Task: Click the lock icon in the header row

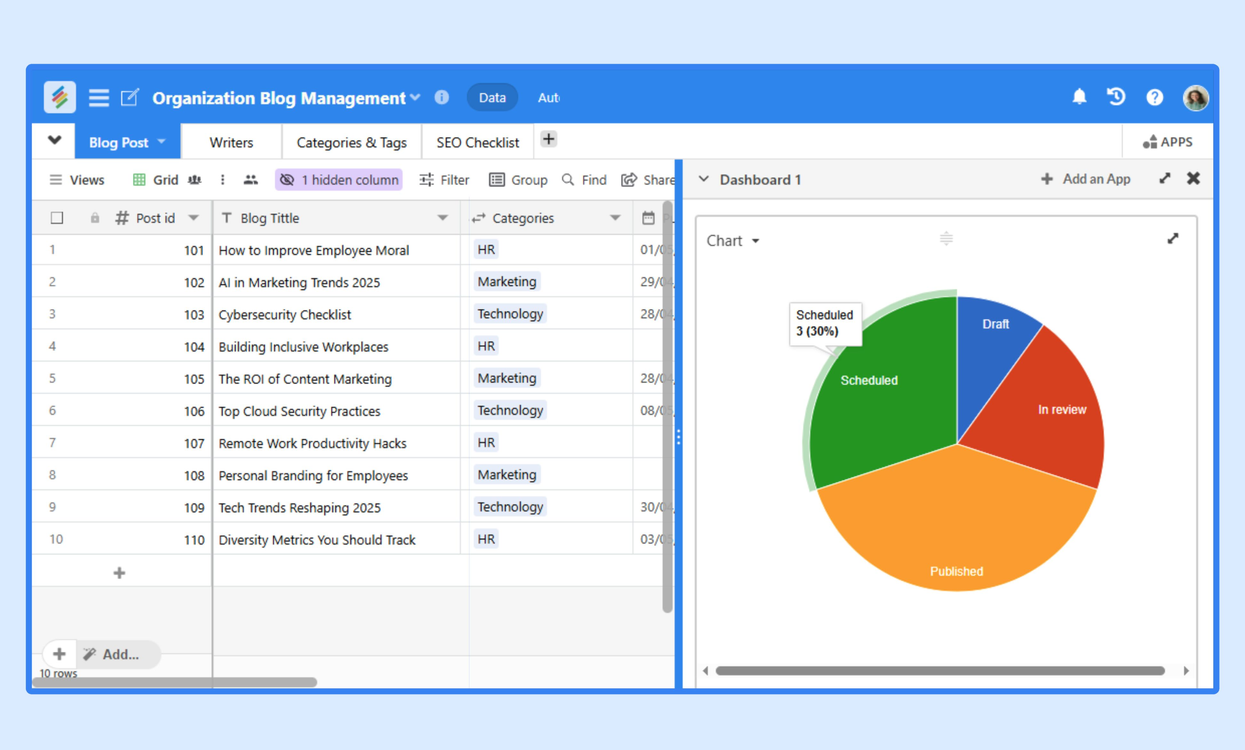Action: pos(95,218)
